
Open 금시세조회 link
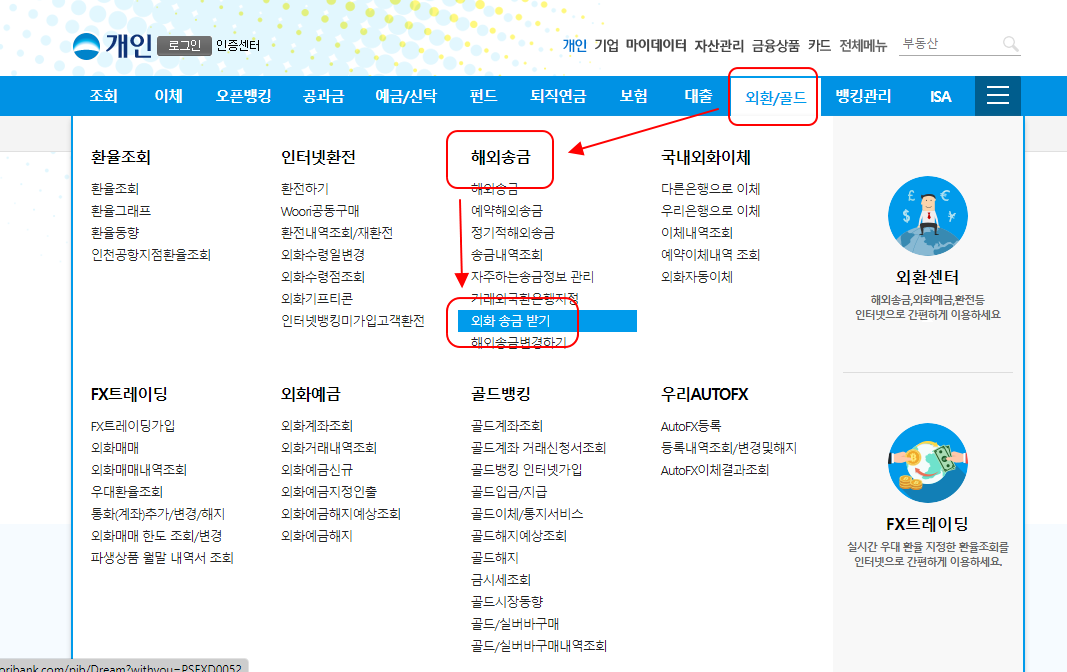click(501, 579)
